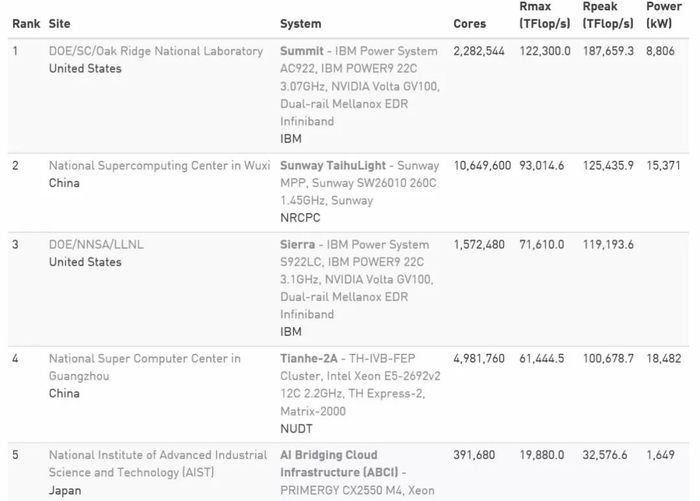Click Summit's cores value 2,282,544

pos(479,51)
